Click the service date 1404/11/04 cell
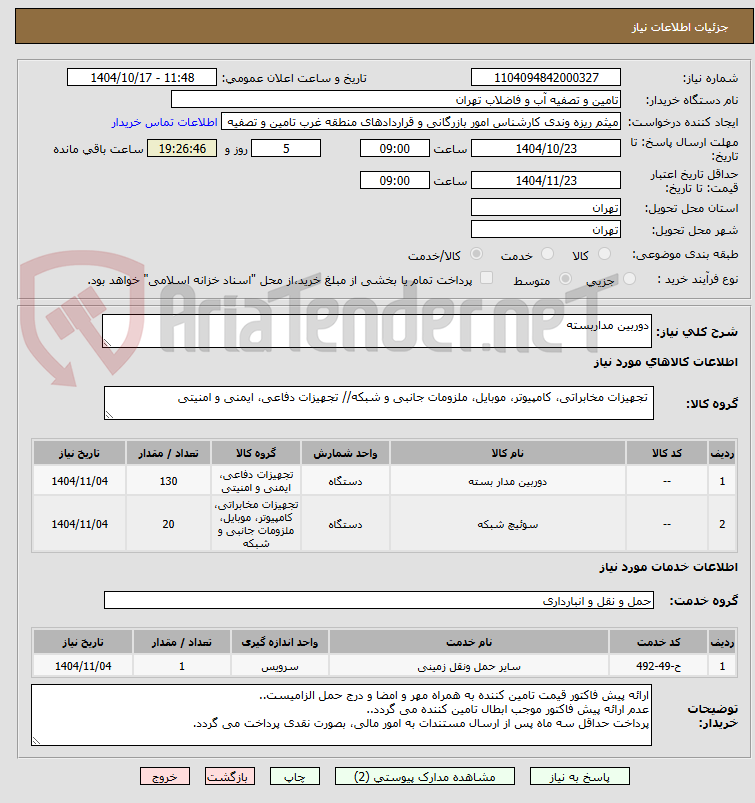This screenshot has height=803, width=755. [x=83, y=666]
